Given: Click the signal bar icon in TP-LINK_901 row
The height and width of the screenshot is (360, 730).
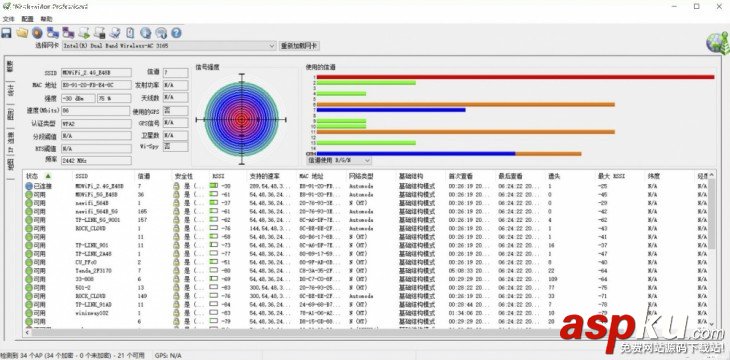Looking at the screenshot, I should 213,245.
